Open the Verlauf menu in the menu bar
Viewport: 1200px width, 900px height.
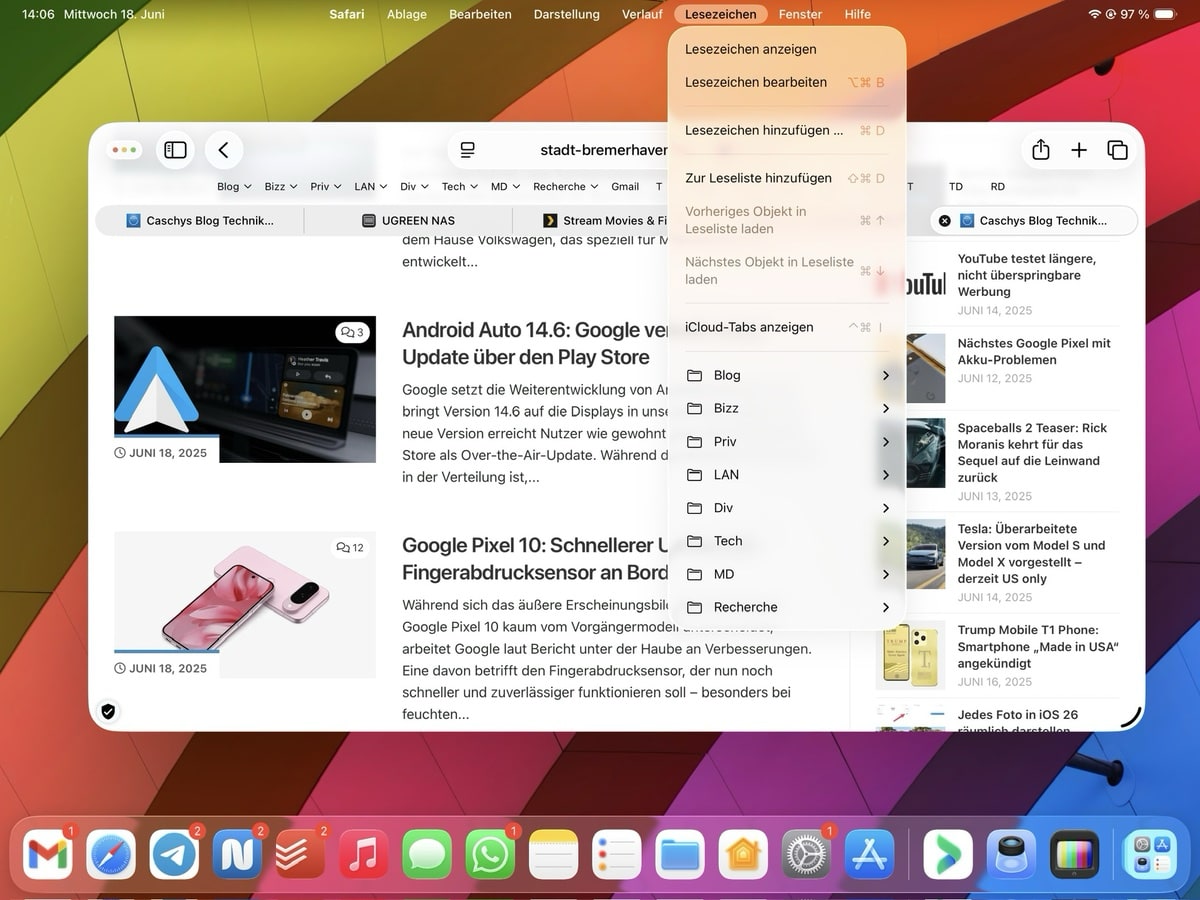coord(642,14)
